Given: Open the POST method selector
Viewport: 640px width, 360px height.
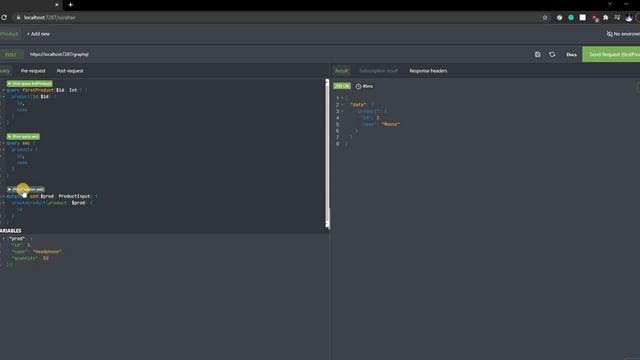Looking at the screenshot, I should [x=11, y=54].
